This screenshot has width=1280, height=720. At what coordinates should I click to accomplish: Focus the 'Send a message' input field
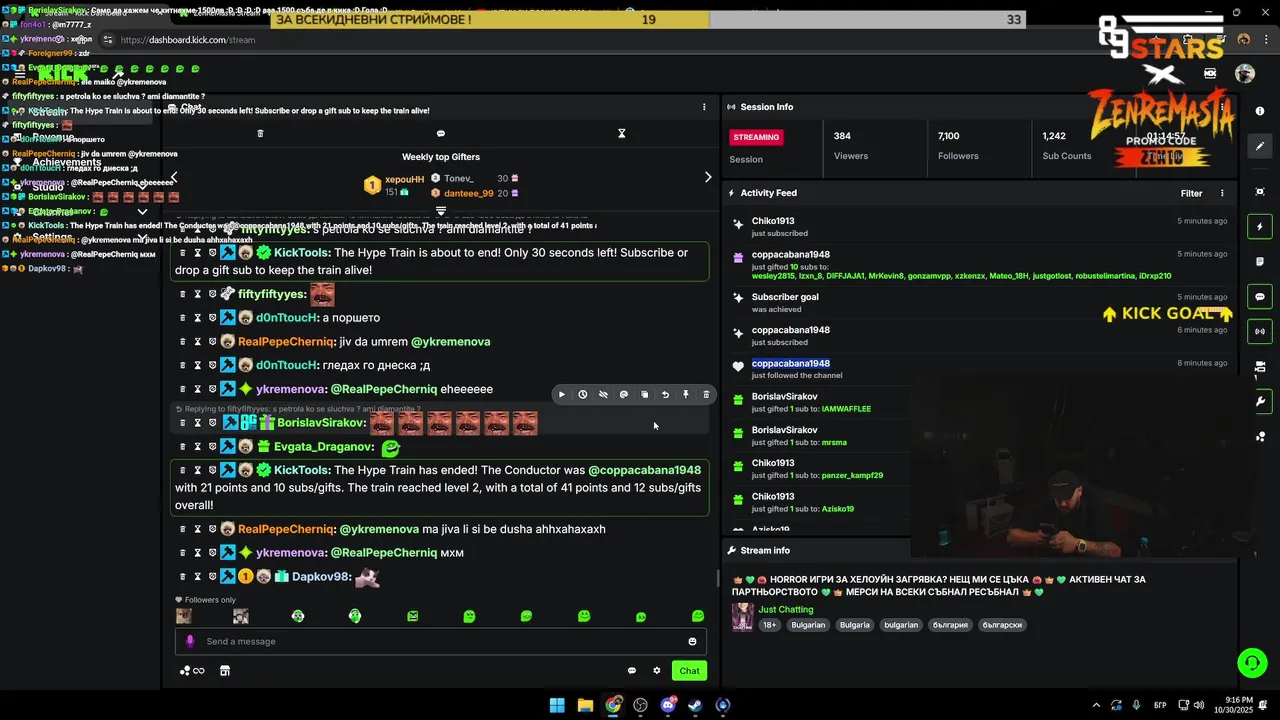click(x=441, y=642)
